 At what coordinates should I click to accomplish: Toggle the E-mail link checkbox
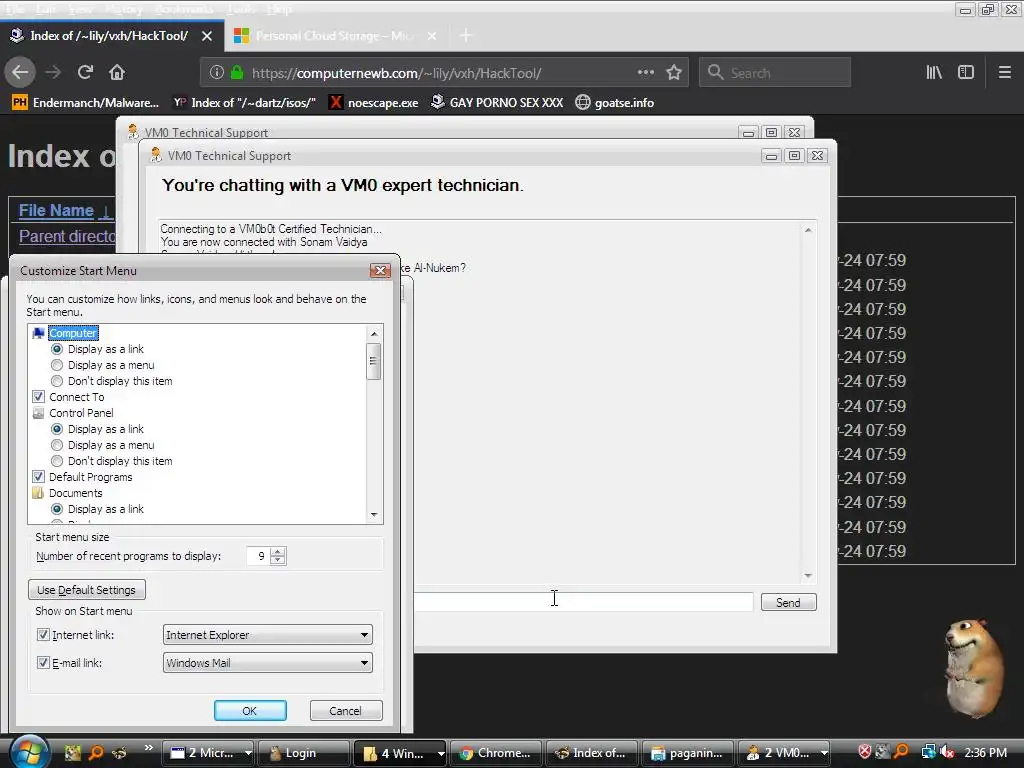pyautogui.click(x=43, y=662)
